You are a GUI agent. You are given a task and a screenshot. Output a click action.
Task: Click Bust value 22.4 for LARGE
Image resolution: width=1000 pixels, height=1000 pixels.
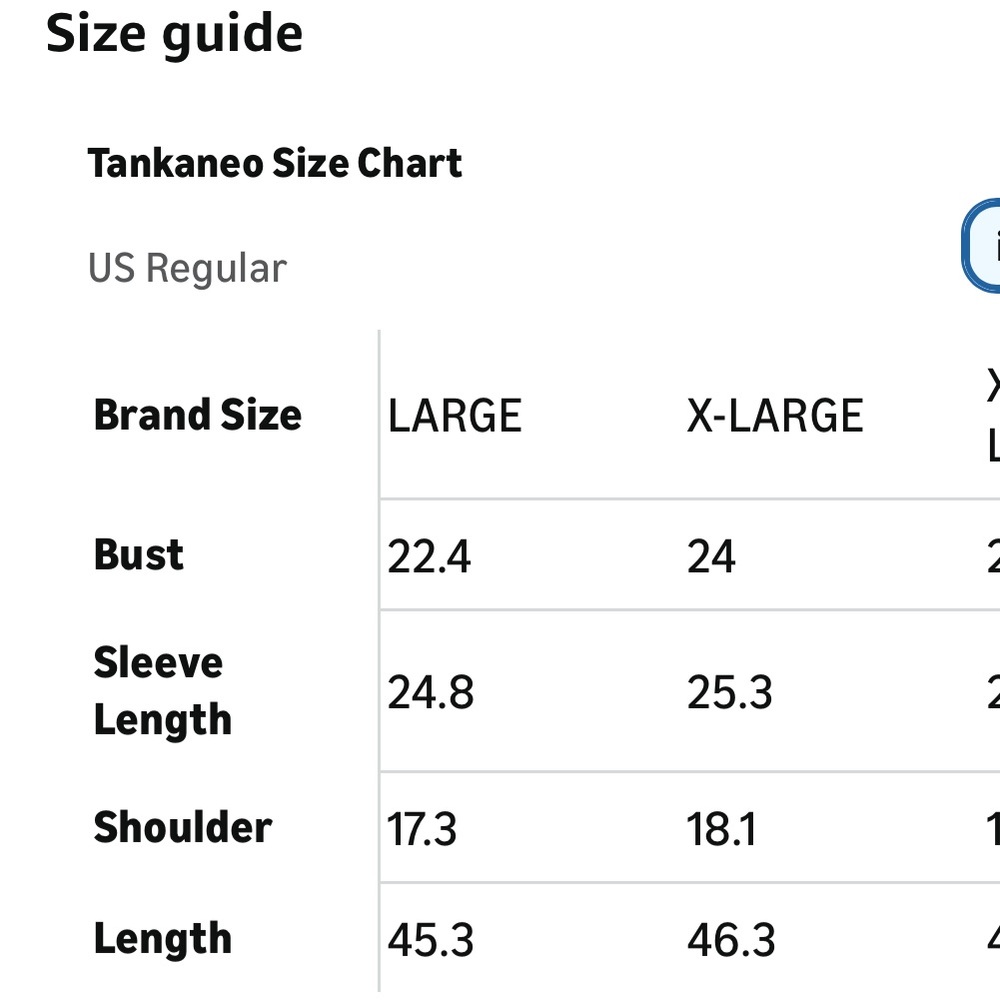(x=429, y=557)
